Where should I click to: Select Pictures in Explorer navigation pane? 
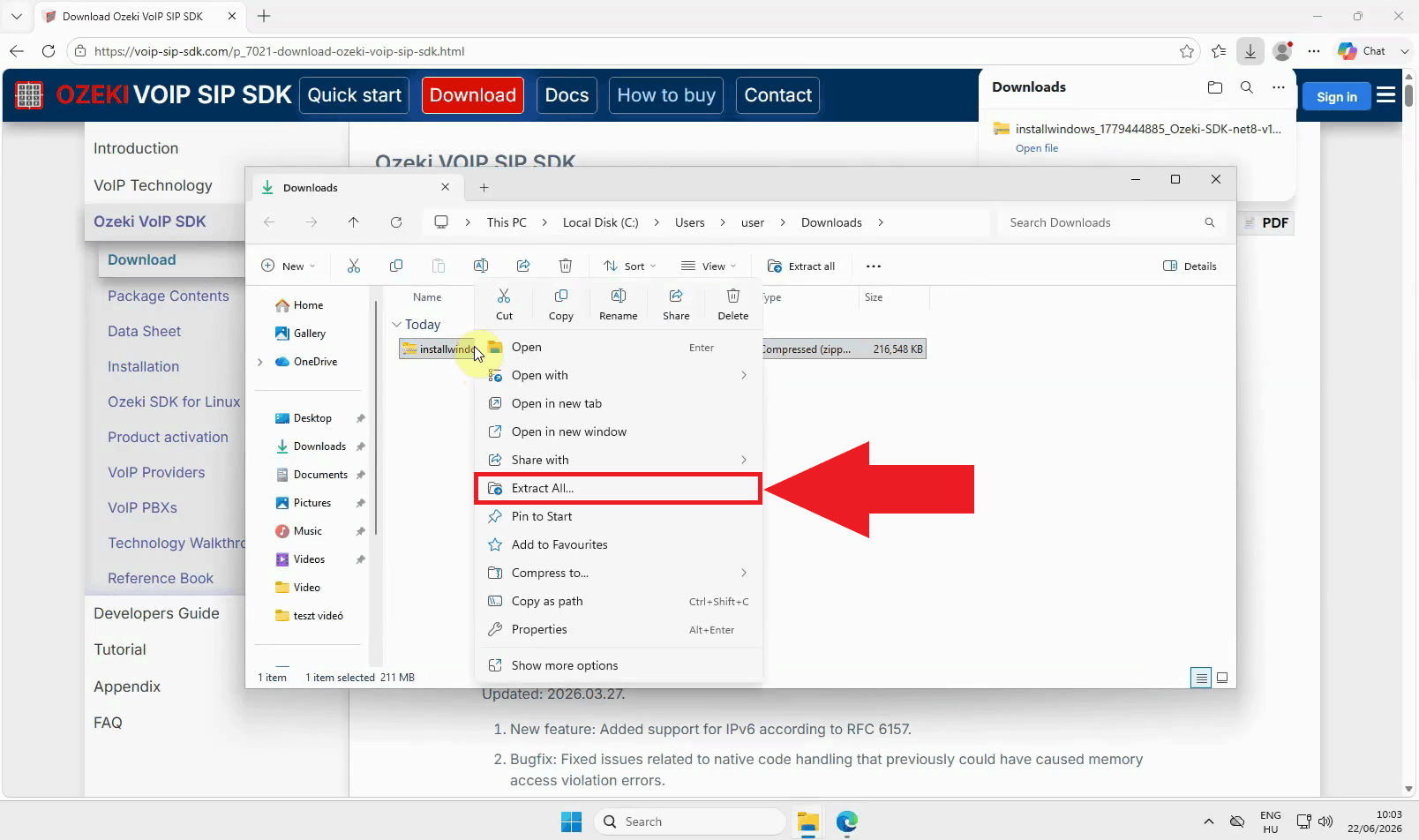click(311, 503)
